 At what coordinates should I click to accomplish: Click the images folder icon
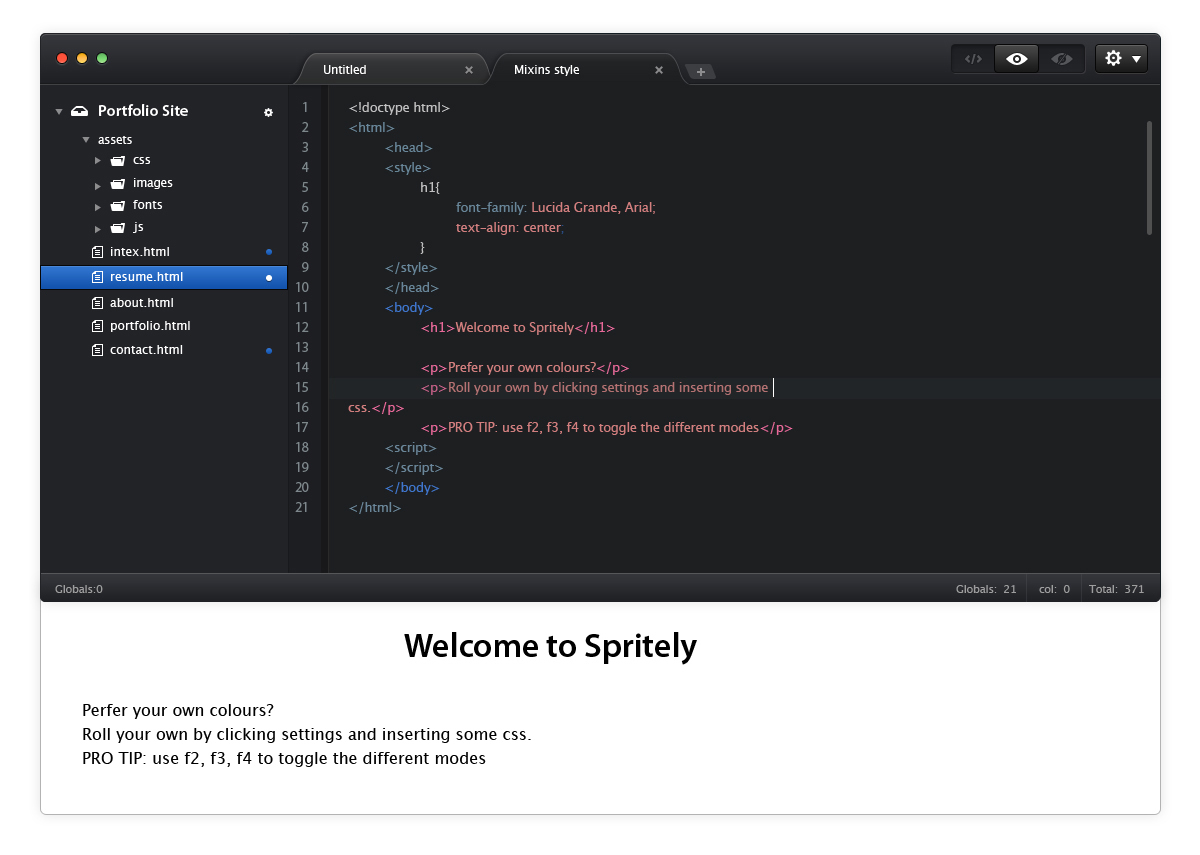pos(118,184)
